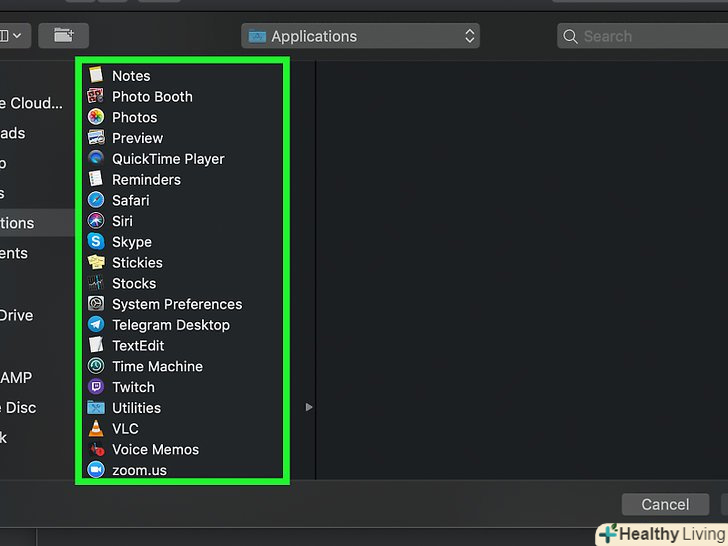Choose 'Voice Memos' name in list
This screenshot has height=546, width=728.
point(156,449)
